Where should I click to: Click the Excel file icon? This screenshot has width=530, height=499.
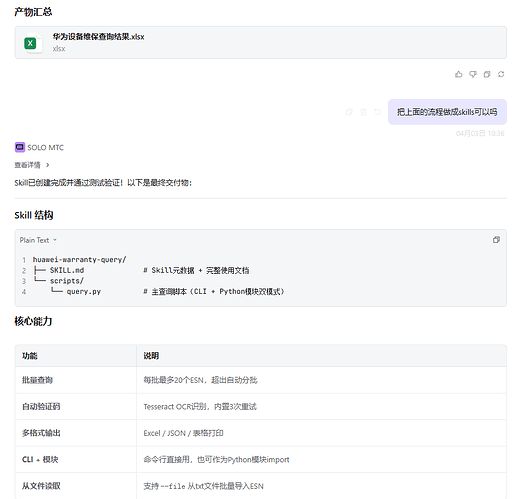[x=30, y=43]
